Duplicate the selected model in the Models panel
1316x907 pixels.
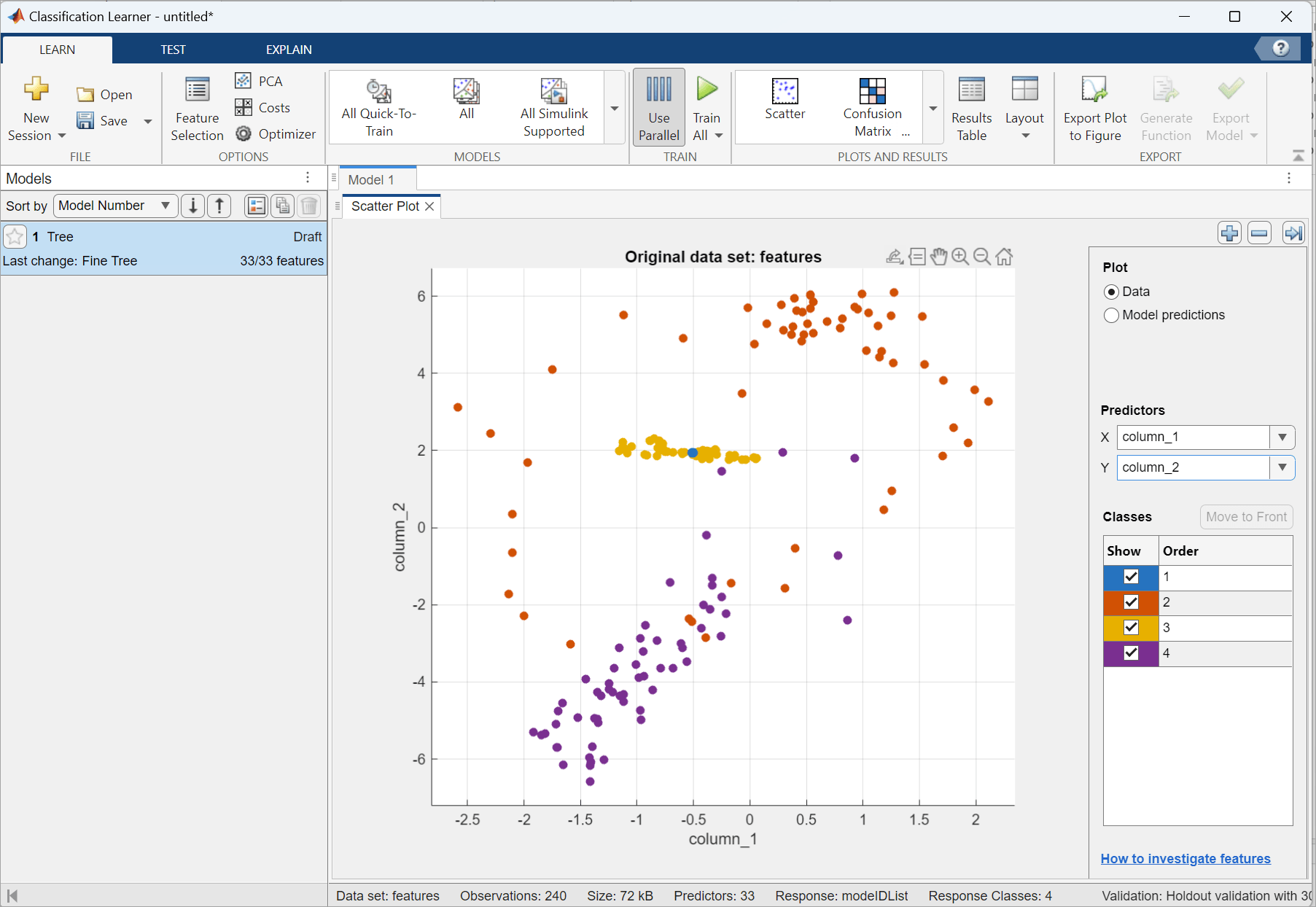(x=283, y=206)
